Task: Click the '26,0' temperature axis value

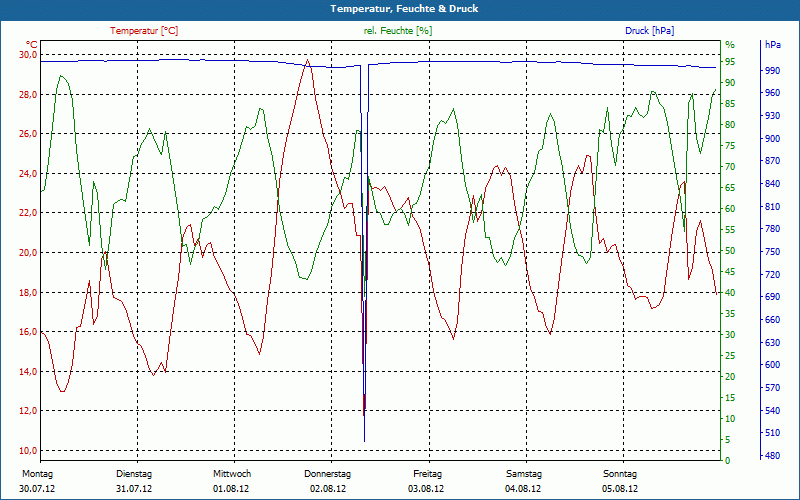Action: click(28, 134)
